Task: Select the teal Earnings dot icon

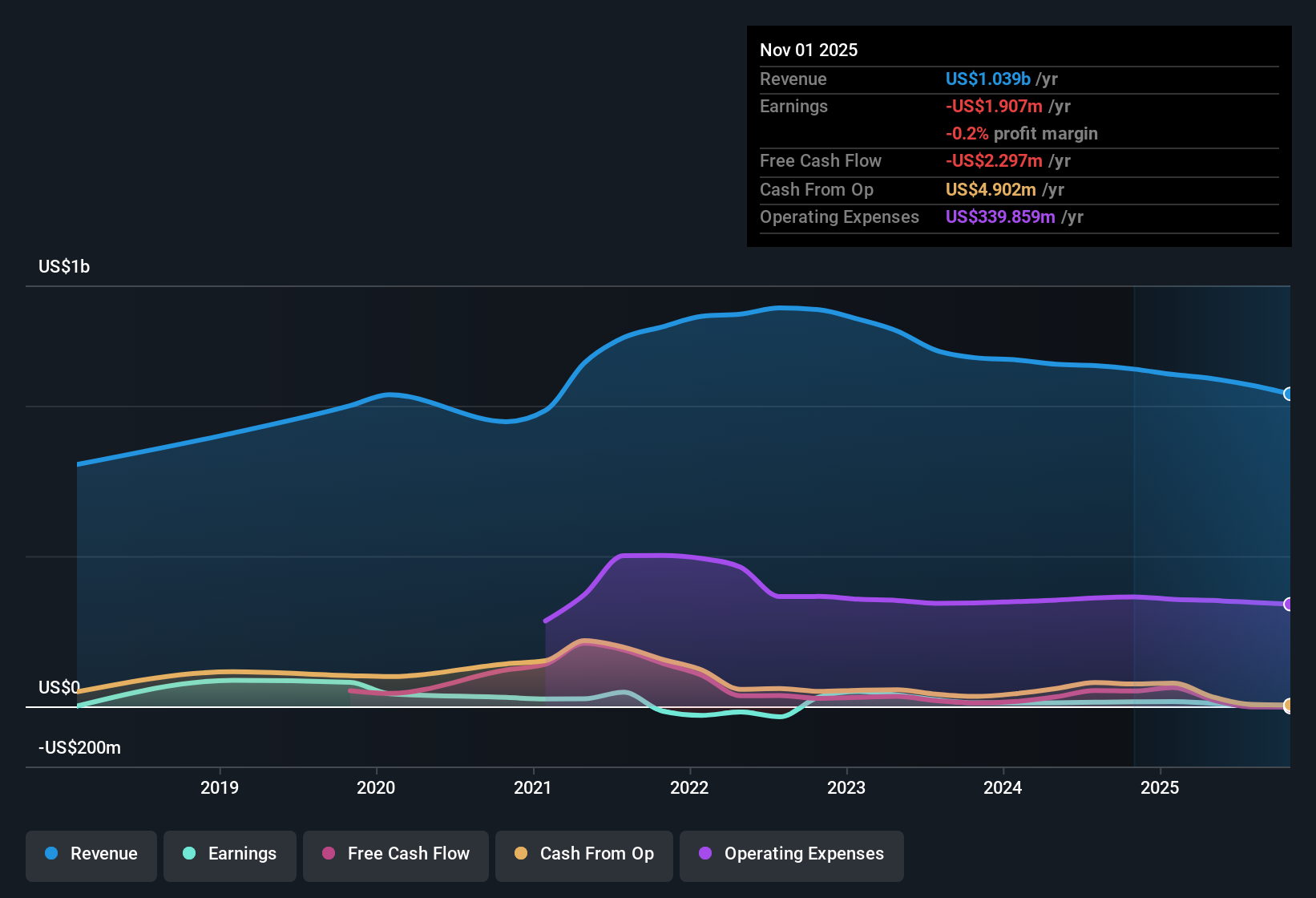Action: pyautogui.click(x=188, y=854)
